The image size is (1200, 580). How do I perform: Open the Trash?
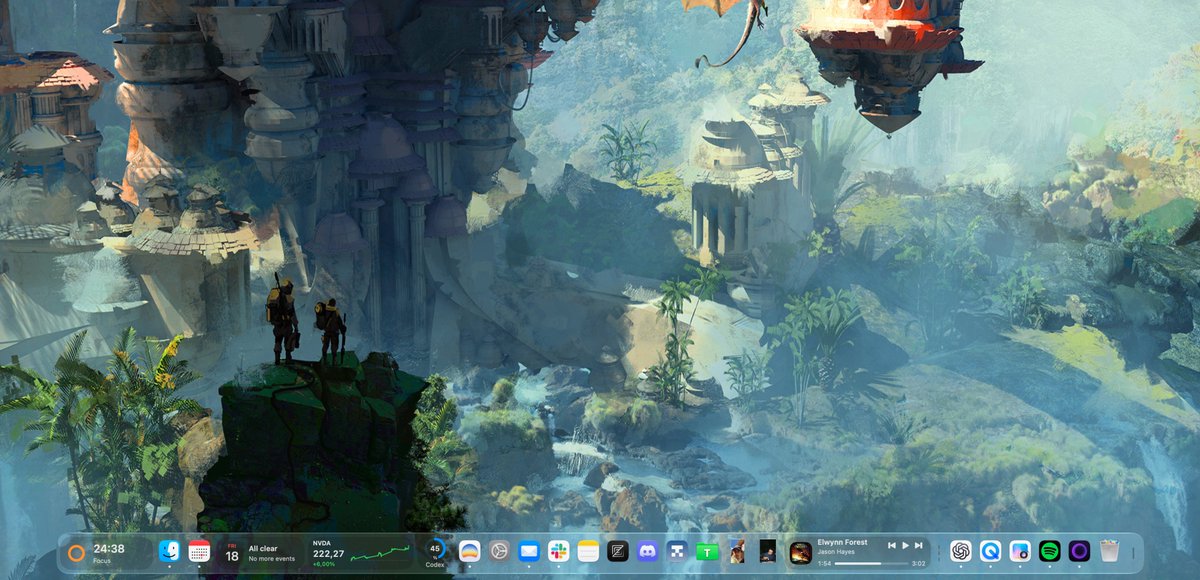1109,551
